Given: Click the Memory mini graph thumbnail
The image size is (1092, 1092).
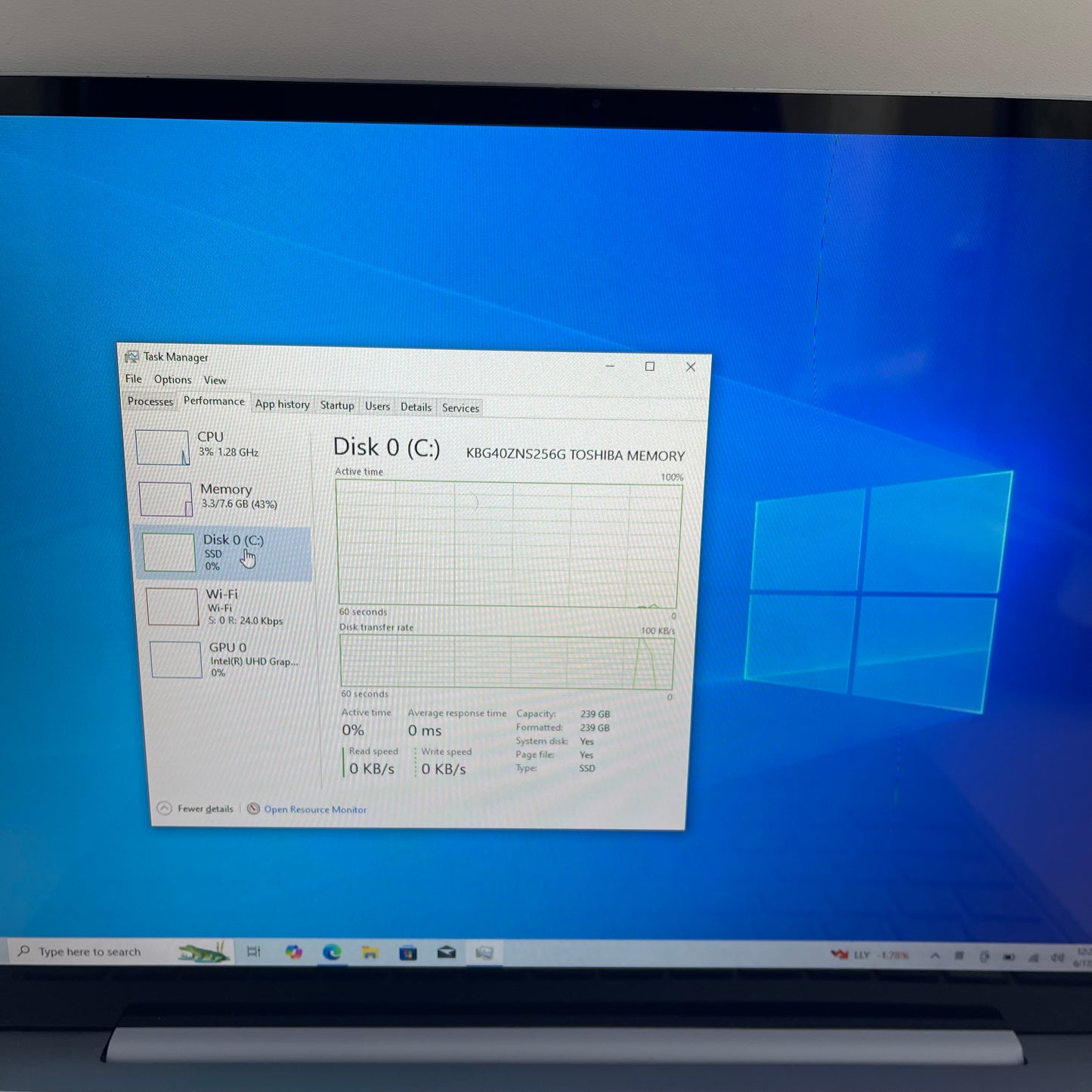Looking at the screenshot, I should click(x=166, y=500).
